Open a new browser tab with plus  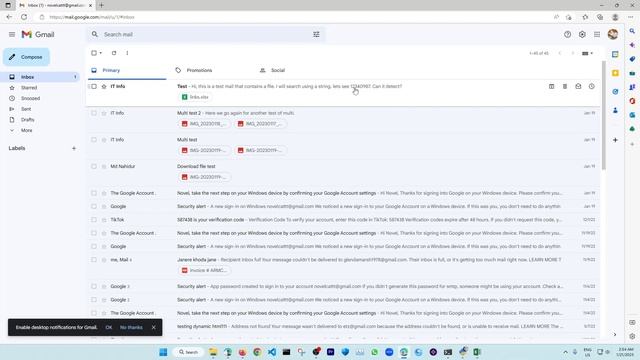tap(101, 5)
